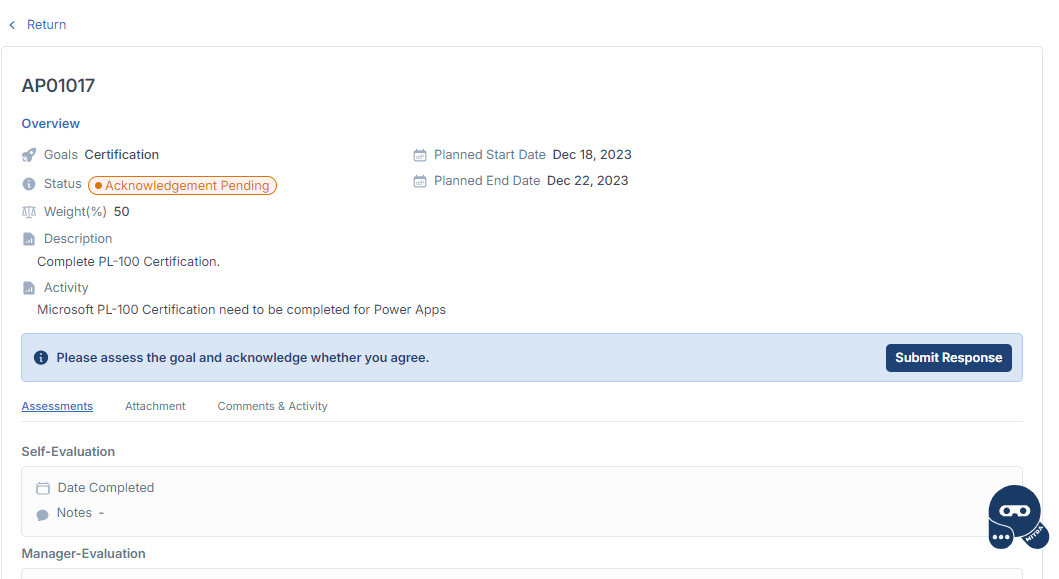Click the Notes label in Self-Evaluation
The width and height of the screenshot is (1059, 579).
click(x=74, y=513)
